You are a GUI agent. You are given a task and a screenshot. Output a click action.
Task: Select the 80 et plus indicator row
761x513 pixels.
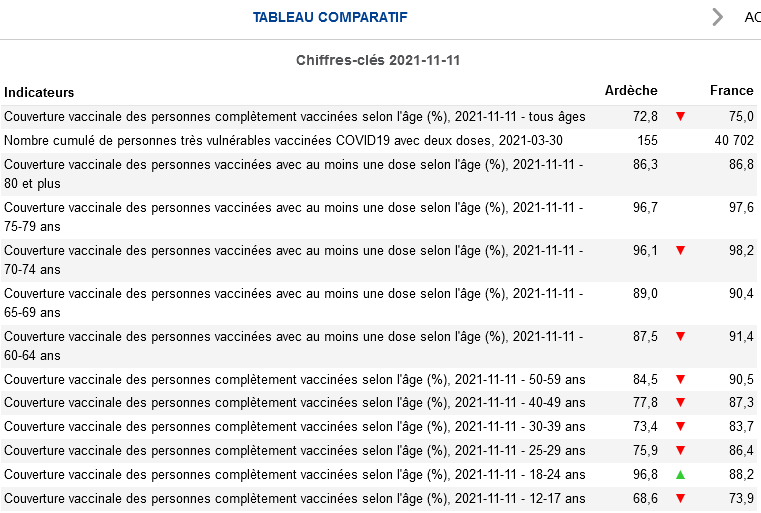pyautogui.click(x=294, y=174)
